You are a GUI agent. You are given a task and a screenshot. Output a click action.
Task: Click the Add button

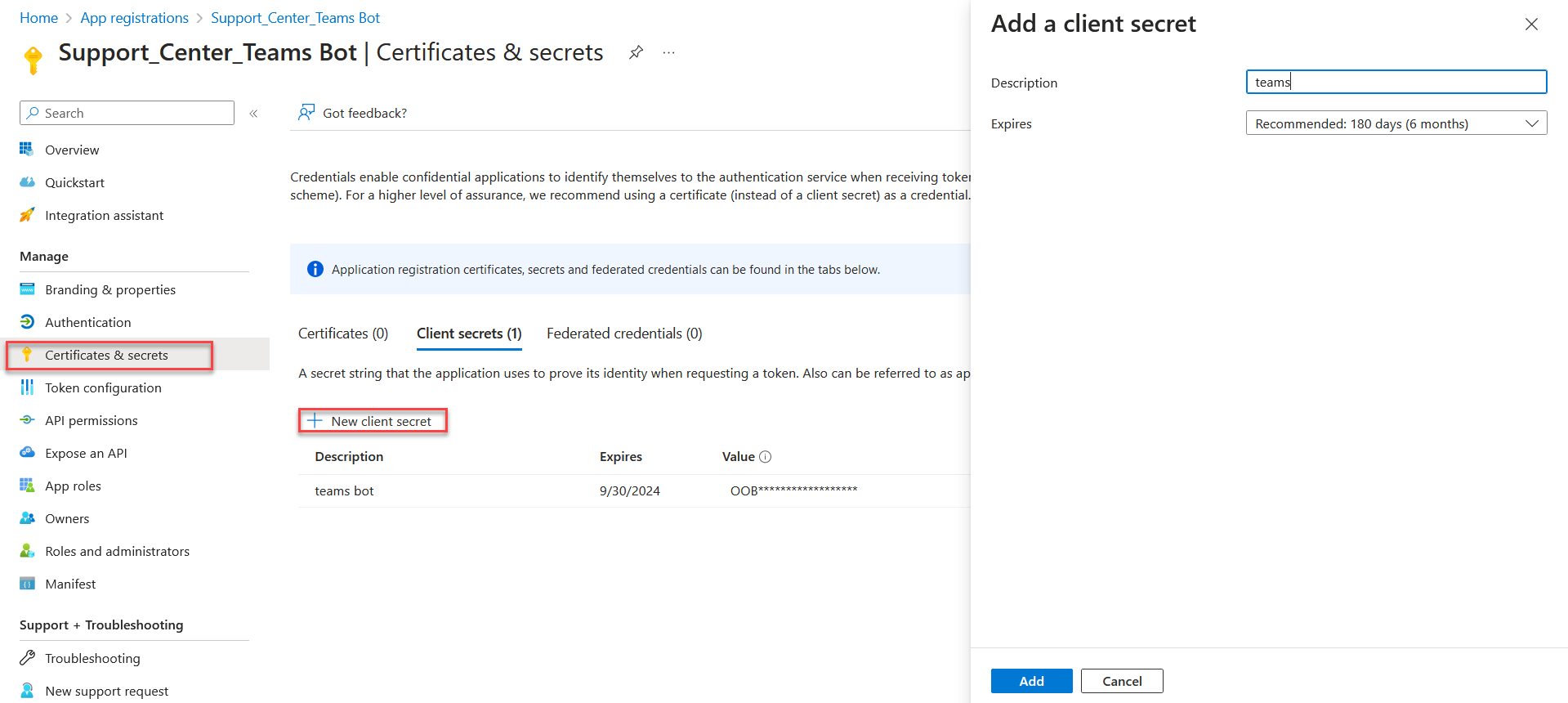tap(1031, 681)
